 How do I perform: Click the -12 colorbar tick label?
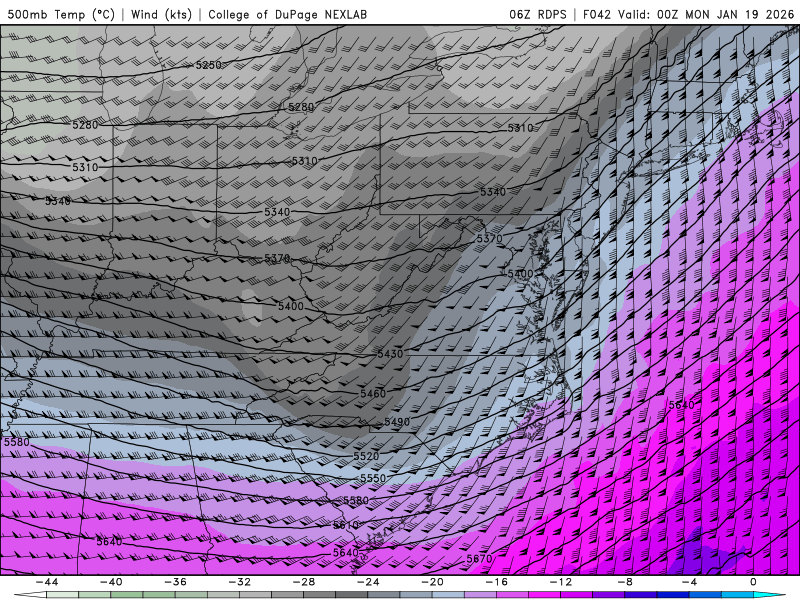tap(561, 582)
